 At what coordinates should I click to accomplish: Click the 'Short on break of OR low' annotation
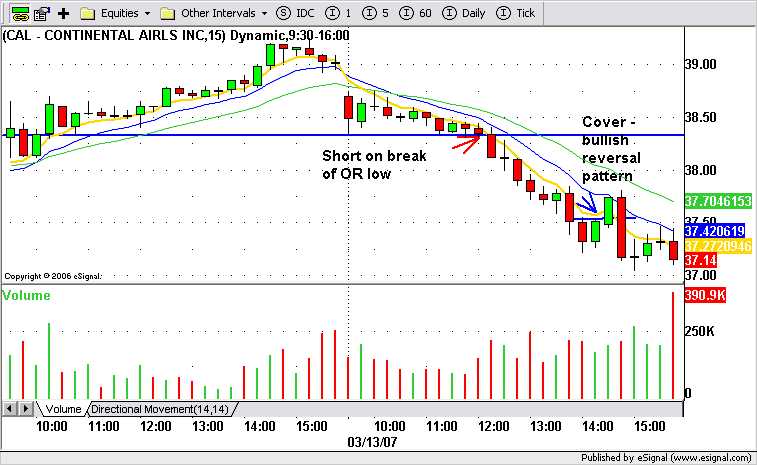[x=374, y=165]
